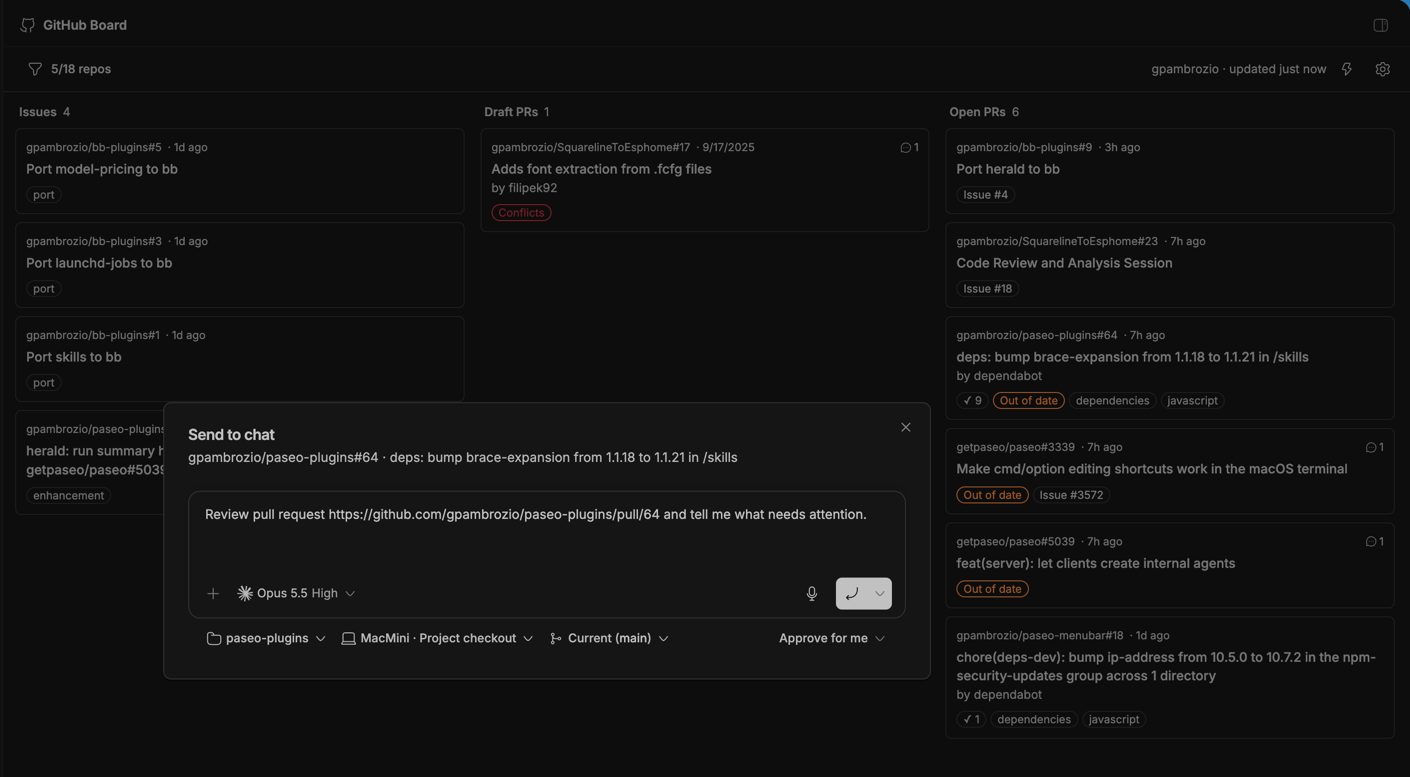This screenshot has height=777, width=1410.
Task: Open the Opus 5.5 High model dropdown
Action: pos(296,594)
